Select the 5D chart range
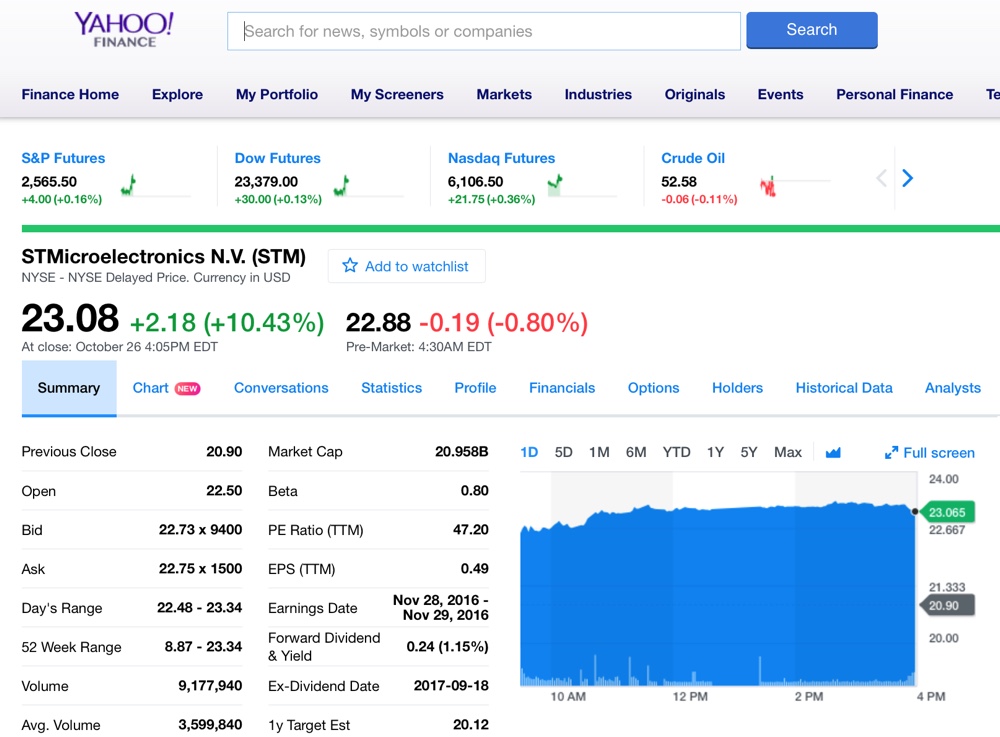The width and height of the screenshot is (1000, 737). (x=563, y=453)
